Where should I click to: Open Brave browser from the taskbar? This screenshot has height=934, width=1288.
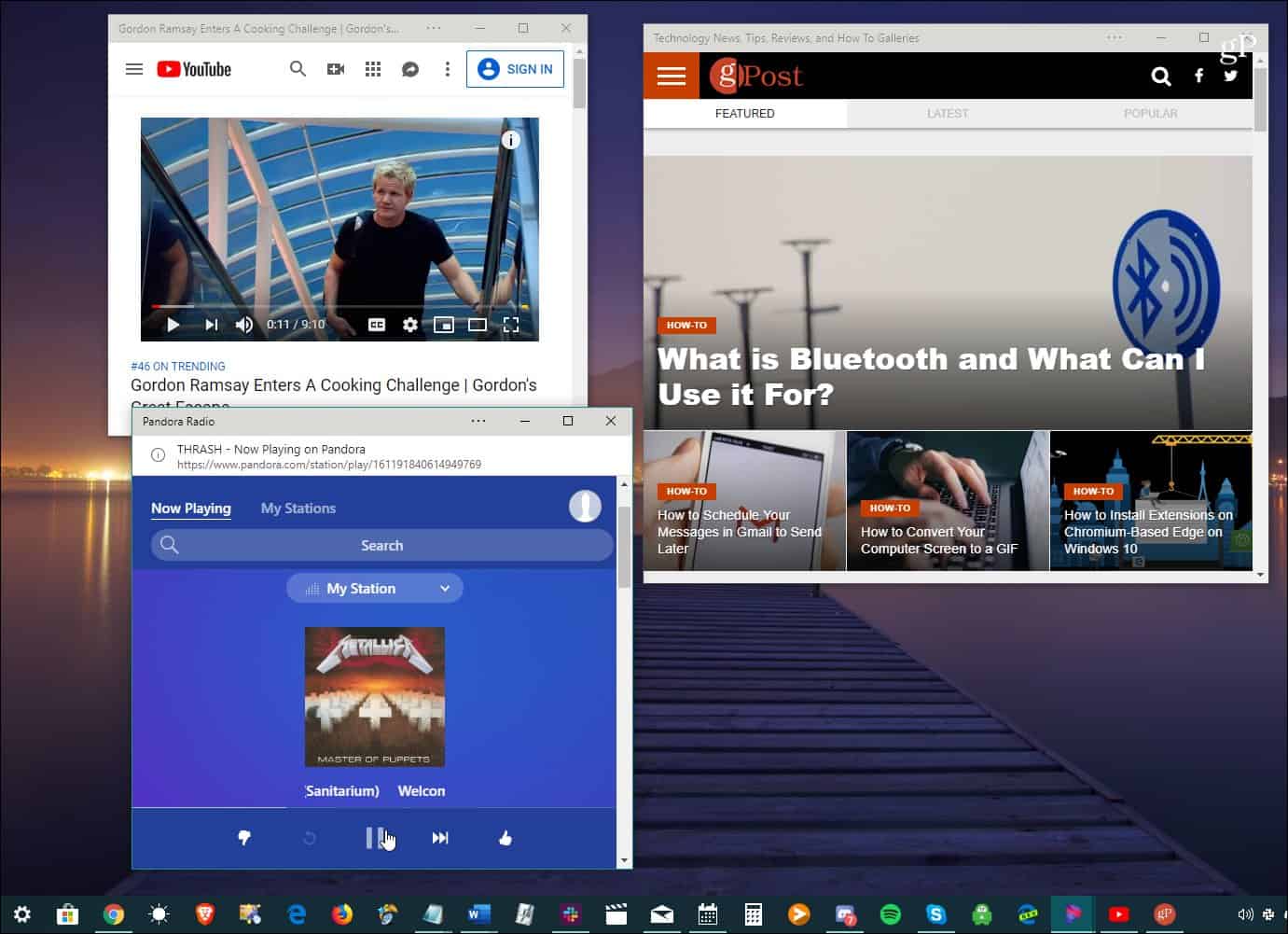click(x=205, y=914)
